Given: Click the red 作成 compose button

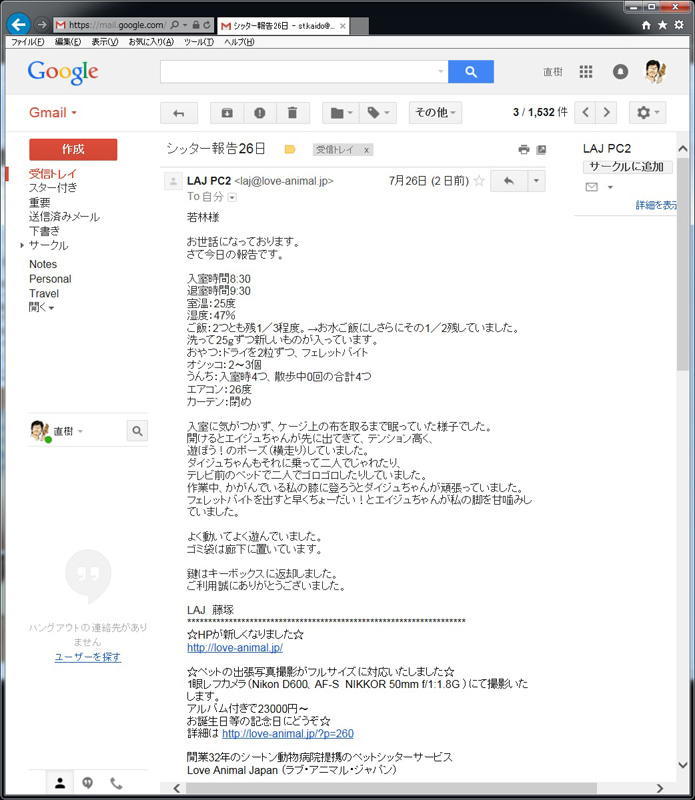Looking at the screenshot, I should coord(73,149).
